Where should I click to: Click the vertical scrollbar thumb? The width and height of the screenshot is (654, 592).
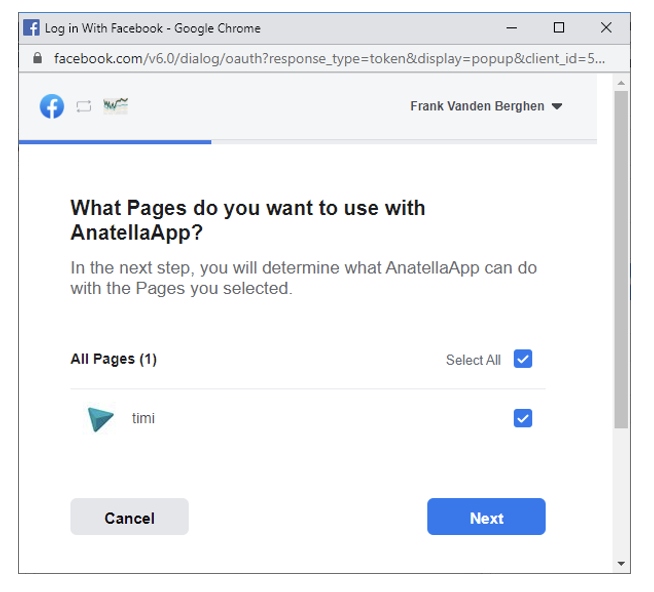point(621,260)
